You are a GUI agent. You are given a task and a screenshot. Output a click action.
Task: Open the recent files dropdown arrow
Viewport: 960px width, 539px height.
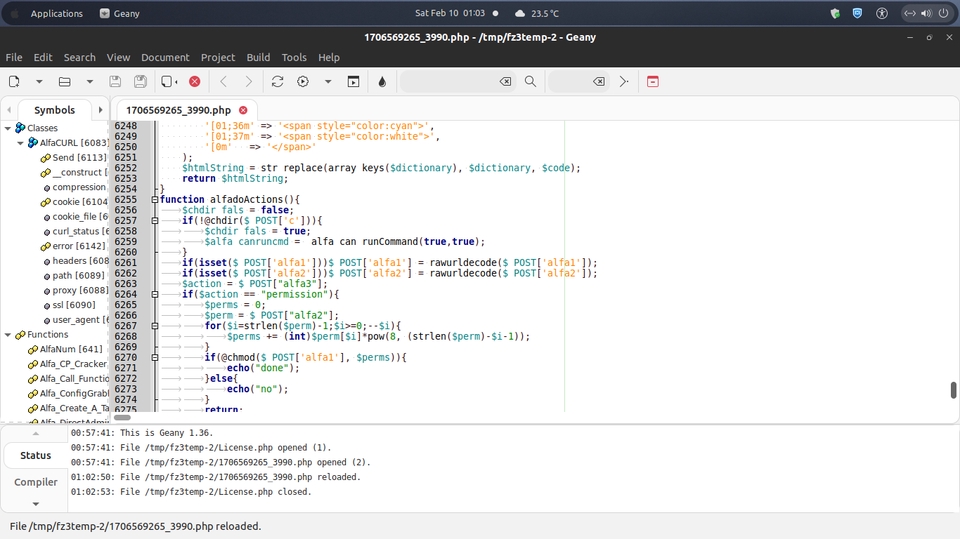pyautogui.click(x=89, y=81)
